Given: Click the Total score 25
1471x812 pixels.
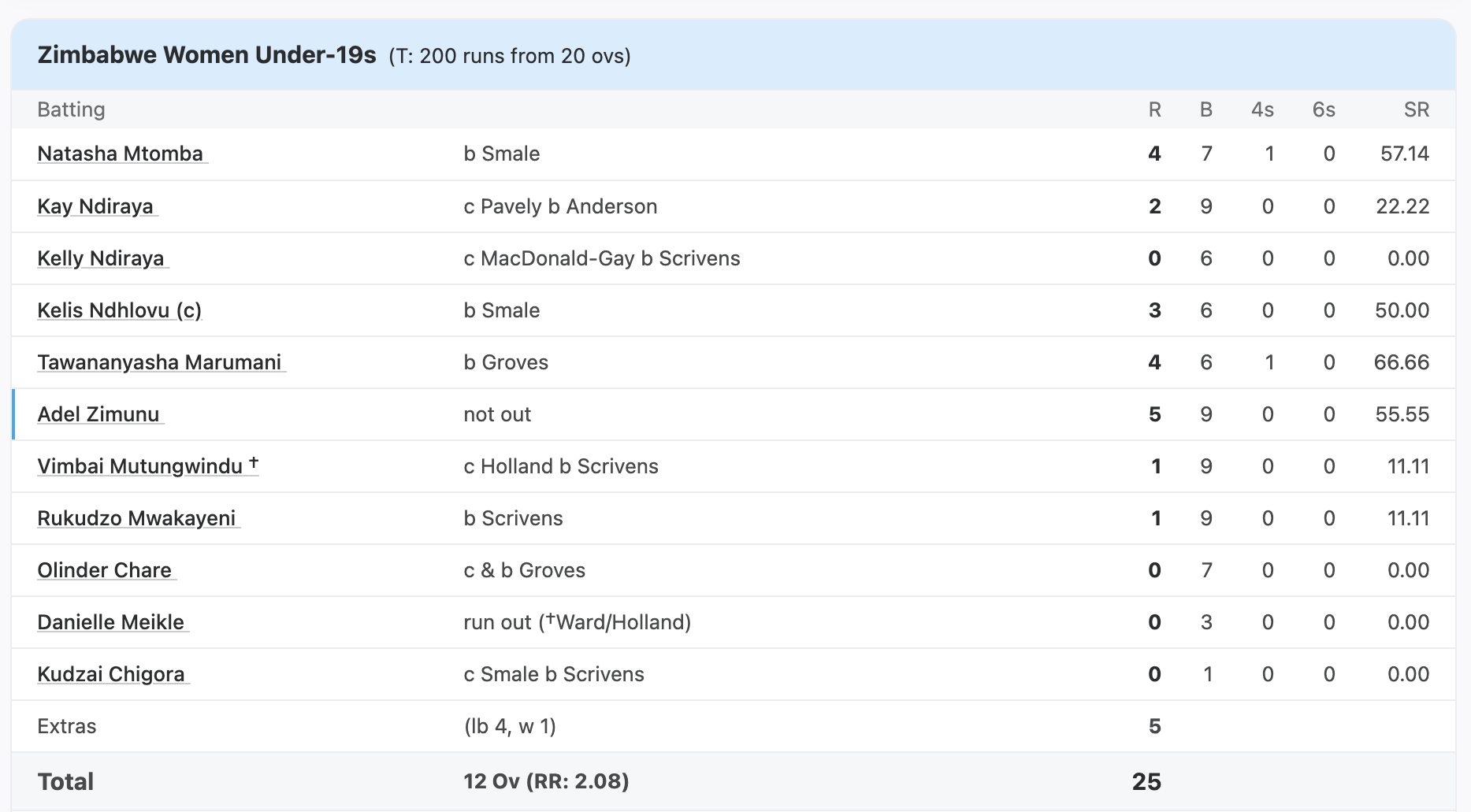Looking at the screenshot, I should click(x=1146, y=781).
